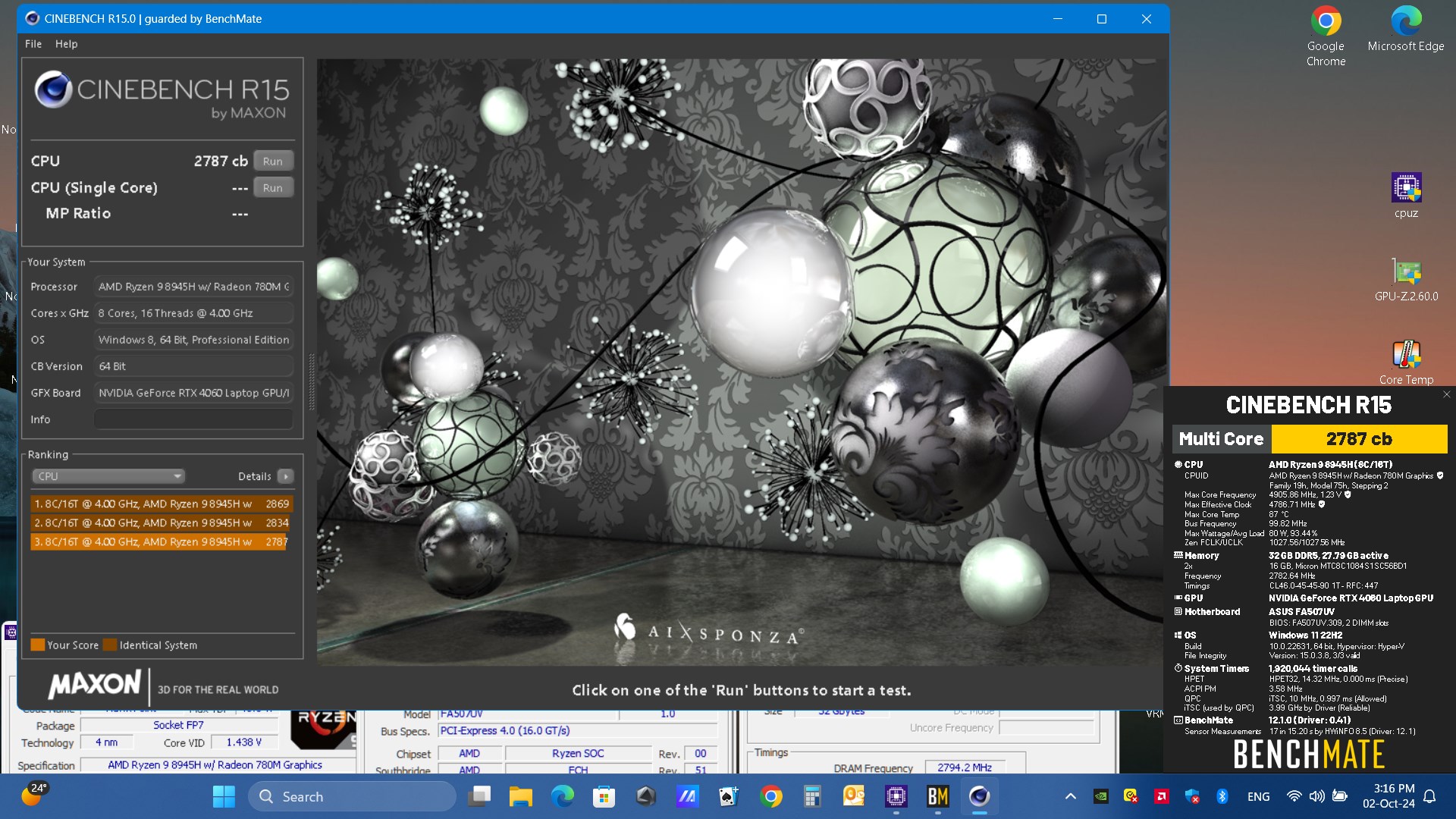Viewport: 1456px width, 819px height.
Task: Switch the ENG input language
Action: tap(1258, 796)
